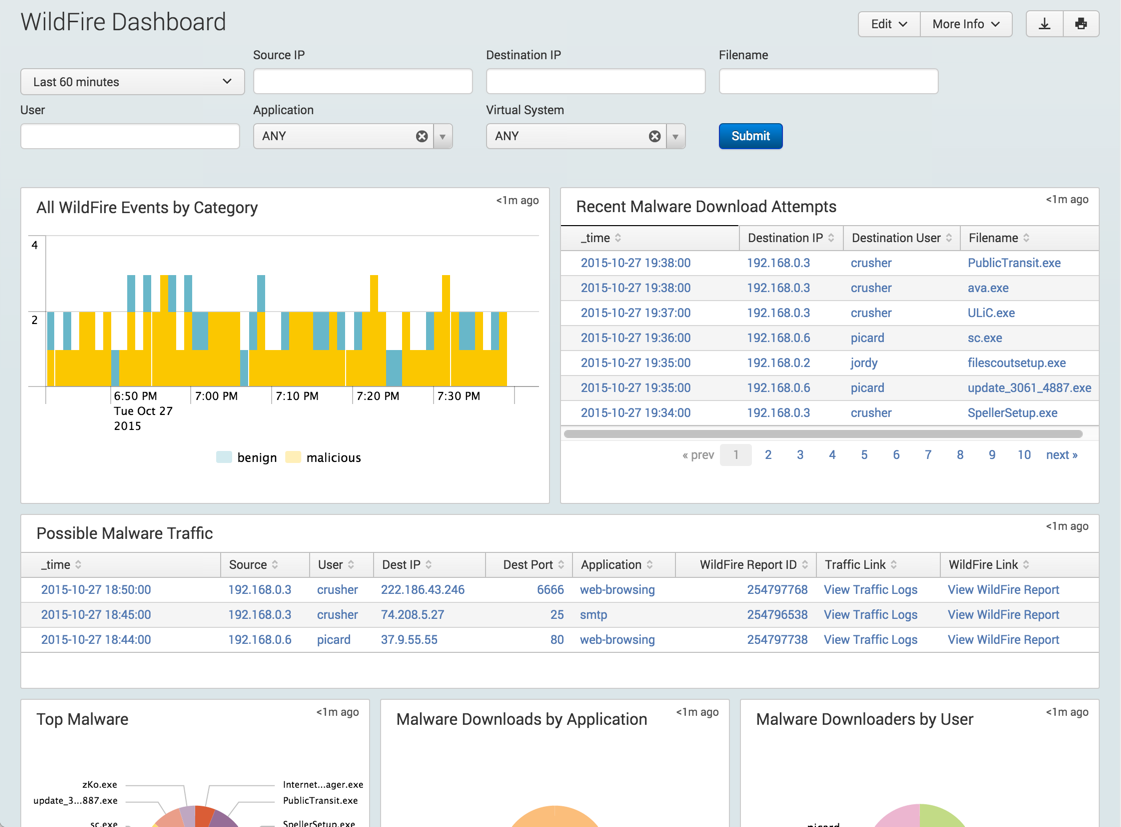Open the Last 60 minutes time picker

(x=132, y=81)
